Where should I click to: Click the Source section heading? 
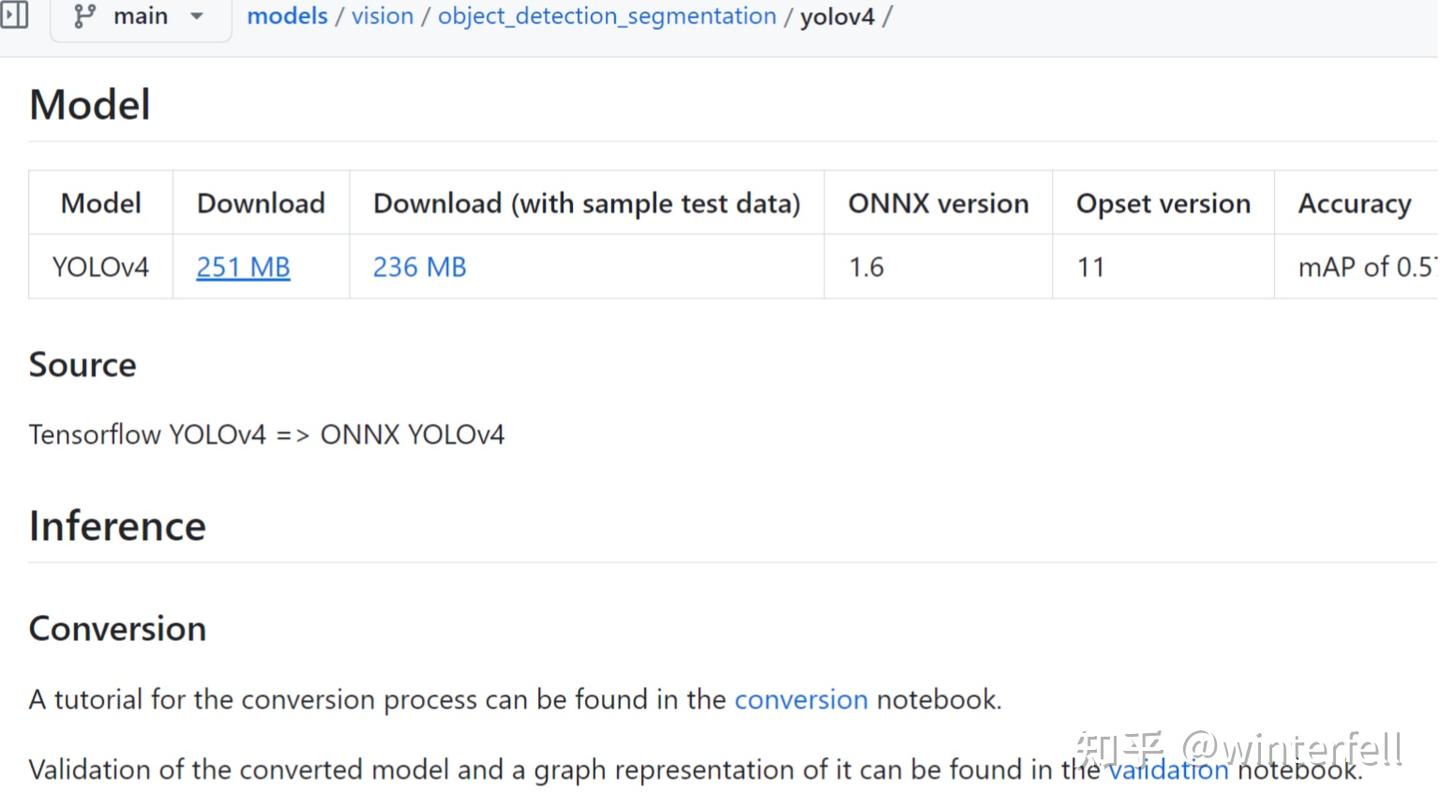83,364
